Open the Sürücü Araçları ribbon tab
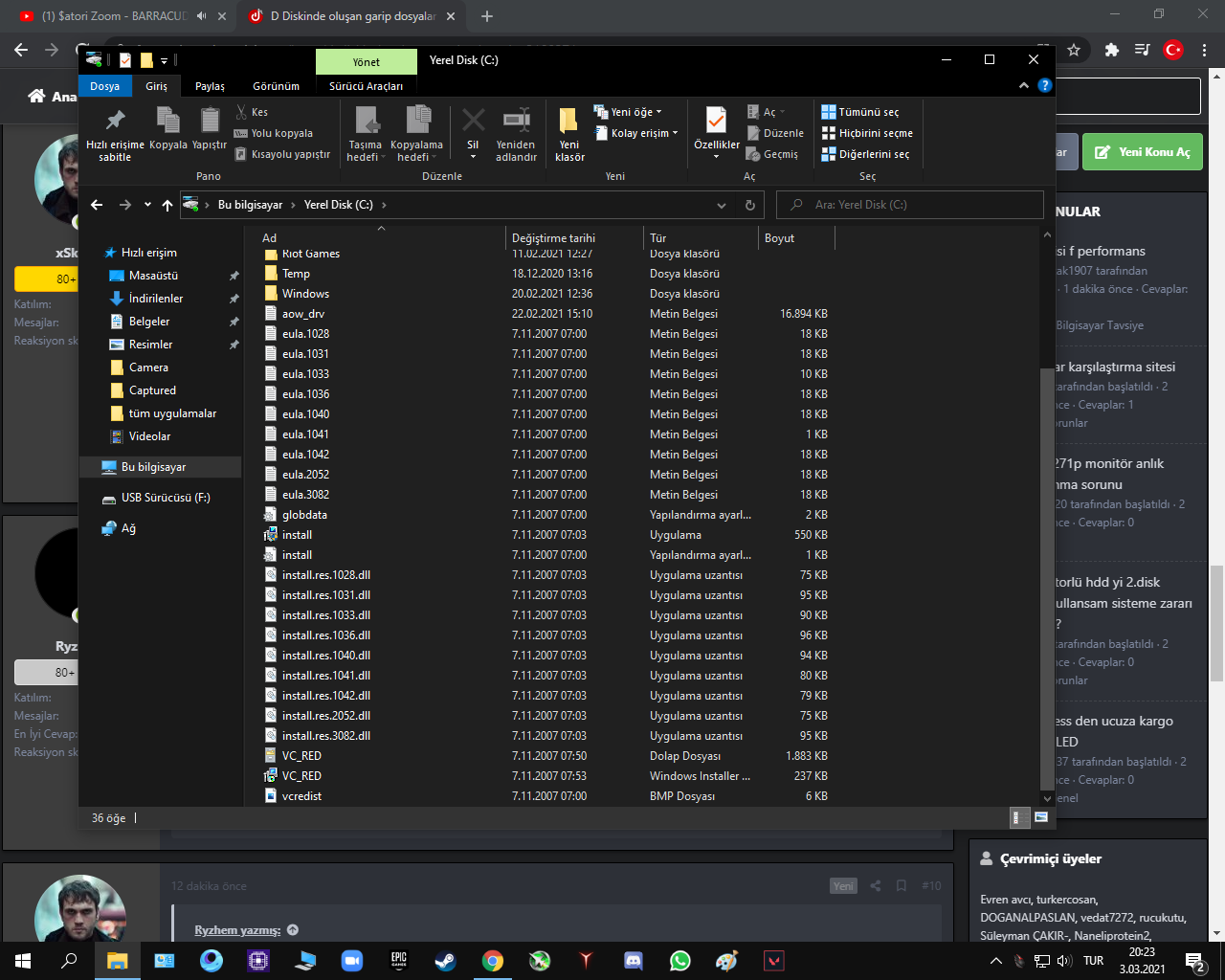 click(366, 86)
